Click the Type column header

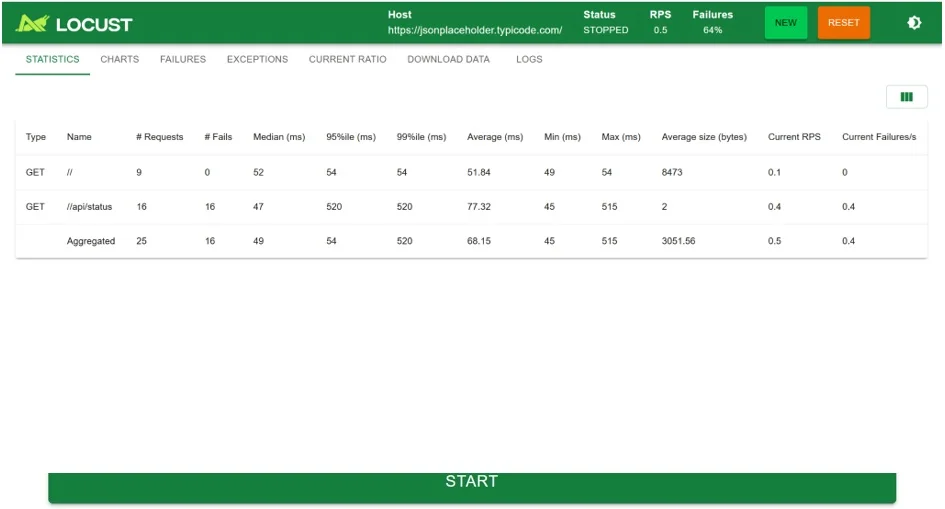click(x=36, y=137)
